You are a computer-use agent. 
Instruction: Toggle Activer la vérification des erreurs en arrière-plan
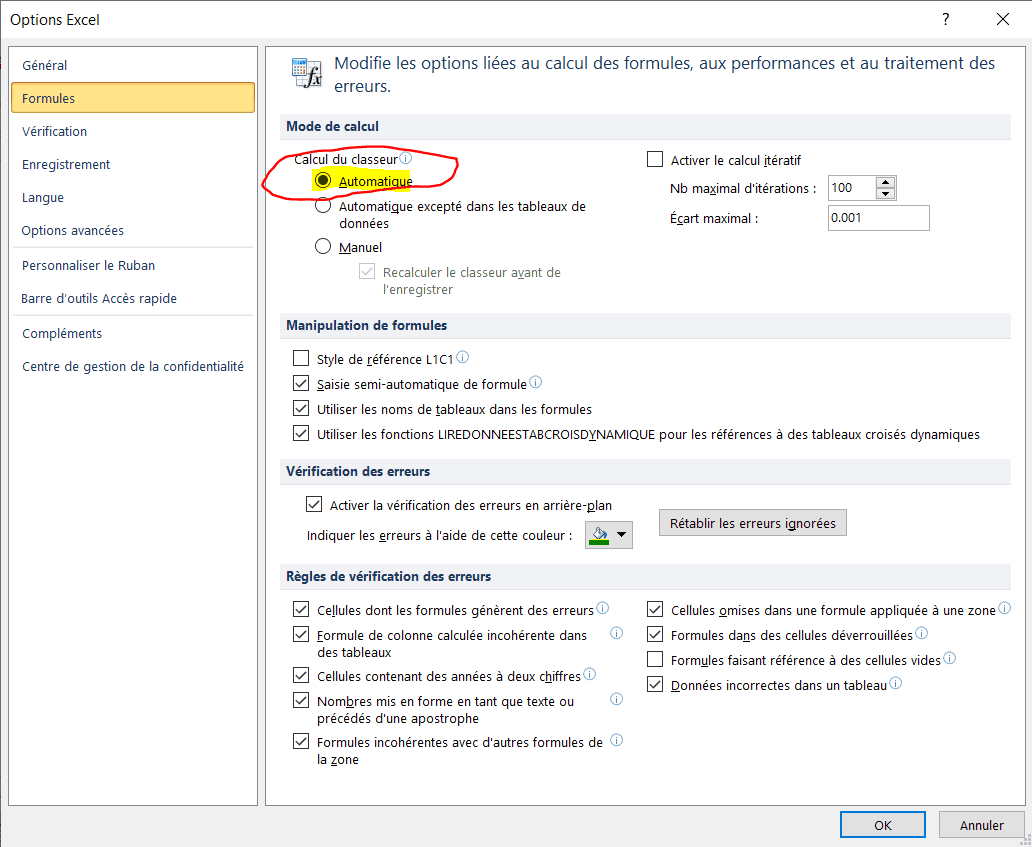pyautogui.click(x=314, y=505)
